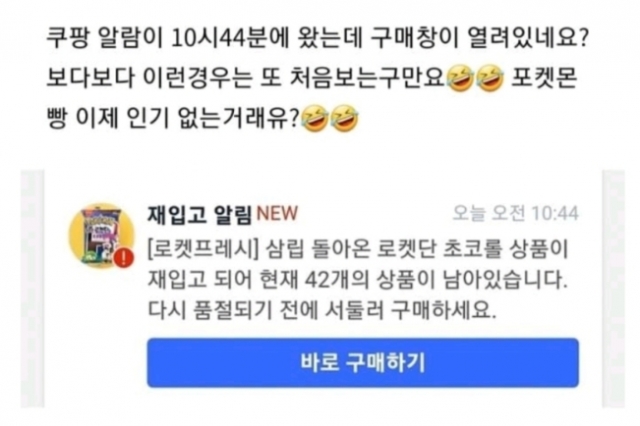Click the line mentioning 42개의 상품이 남아있습니다

358,280
